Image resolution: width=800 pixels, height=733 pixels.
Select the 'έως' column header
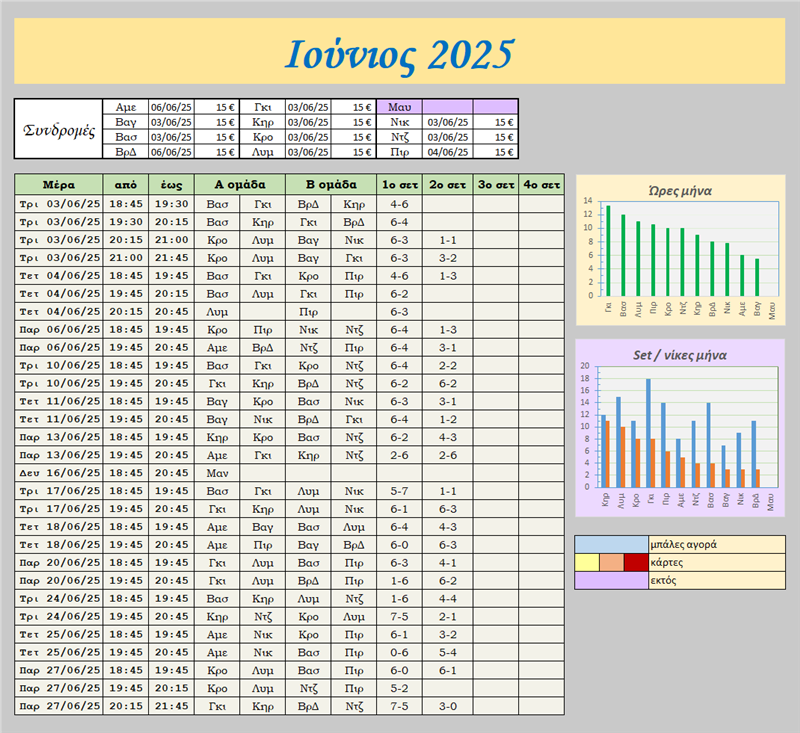tap(171, 185)
